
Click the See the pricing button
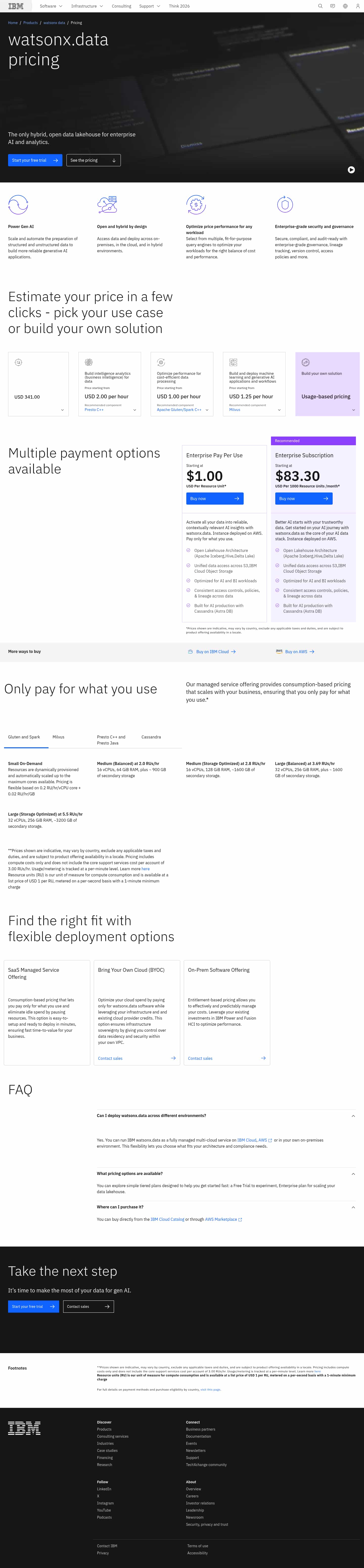[x=94, y=160]
